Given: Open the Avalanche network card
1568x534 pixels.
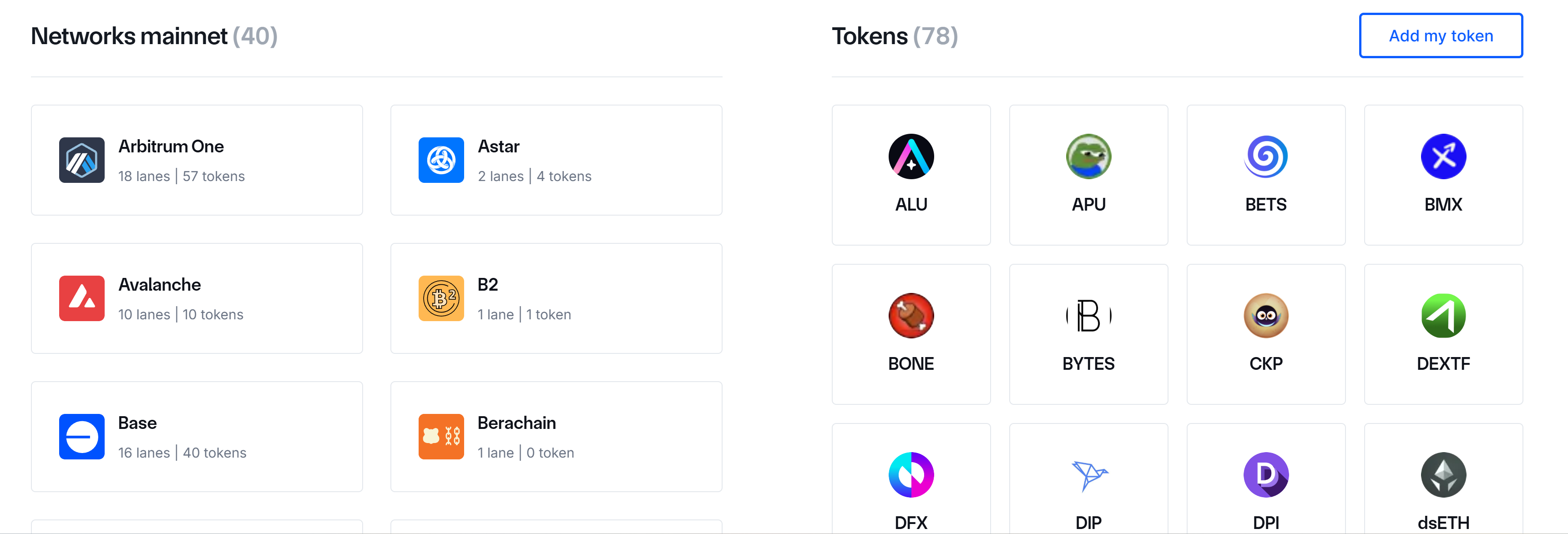Looking at the screenshot, I should [x=197, y=298].
